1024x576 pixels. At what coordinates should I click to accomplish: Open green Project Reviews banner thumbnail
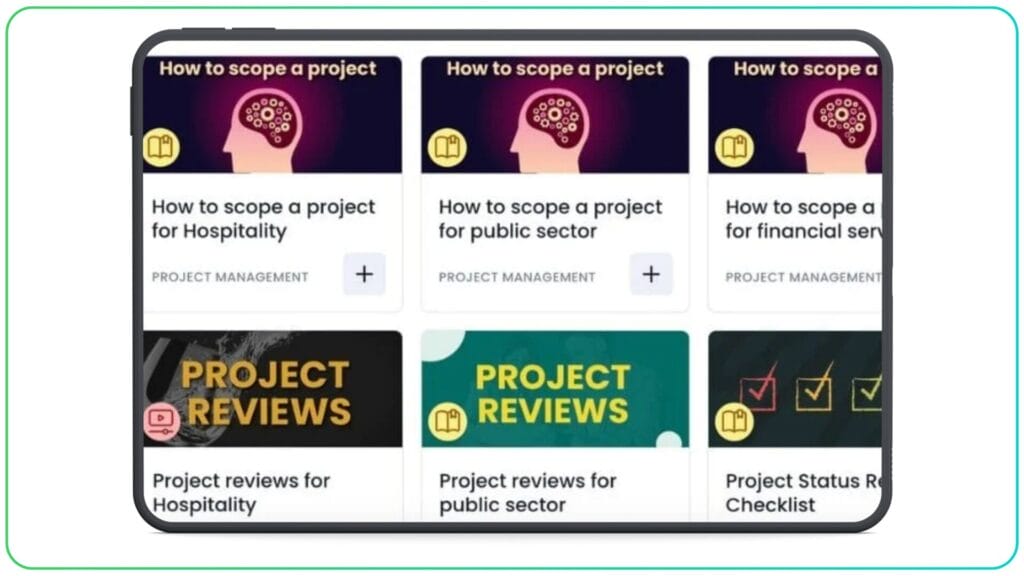(555, 389)
